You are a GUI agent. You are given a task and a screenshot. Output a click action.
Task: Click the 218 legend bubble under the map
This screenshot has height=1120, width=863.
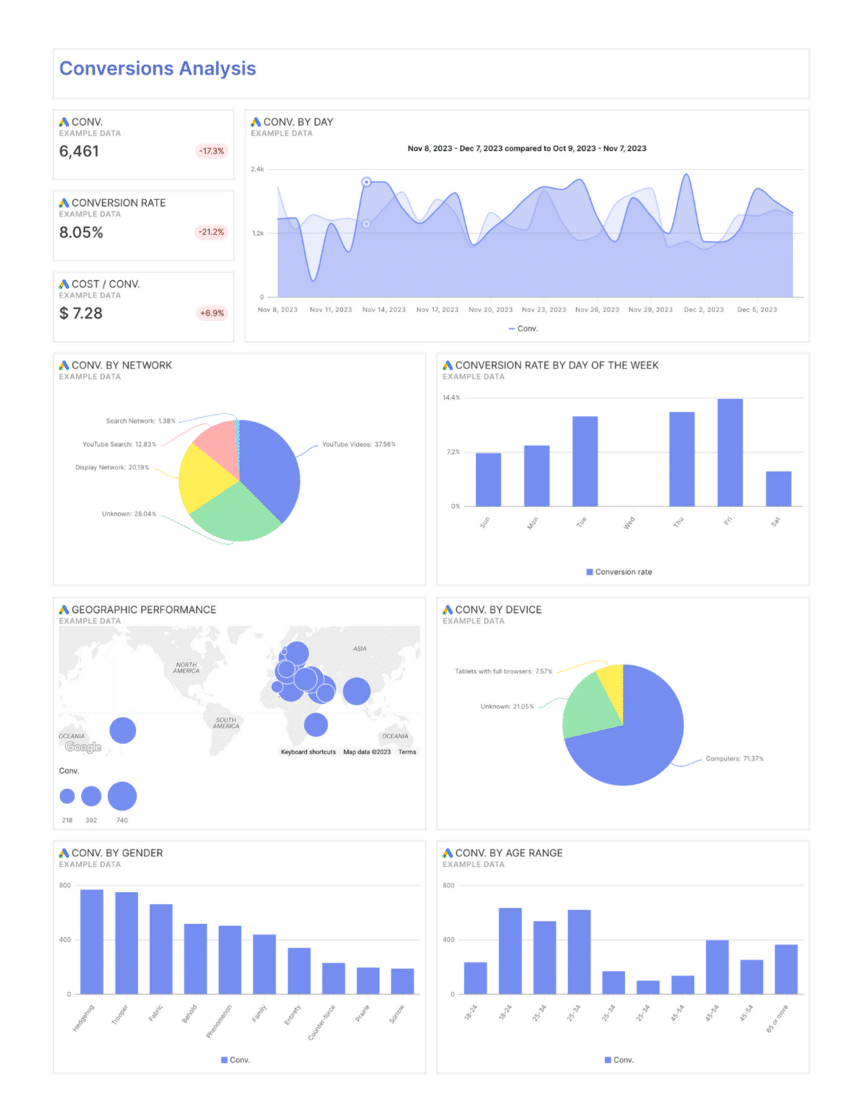tap(67, 796)
